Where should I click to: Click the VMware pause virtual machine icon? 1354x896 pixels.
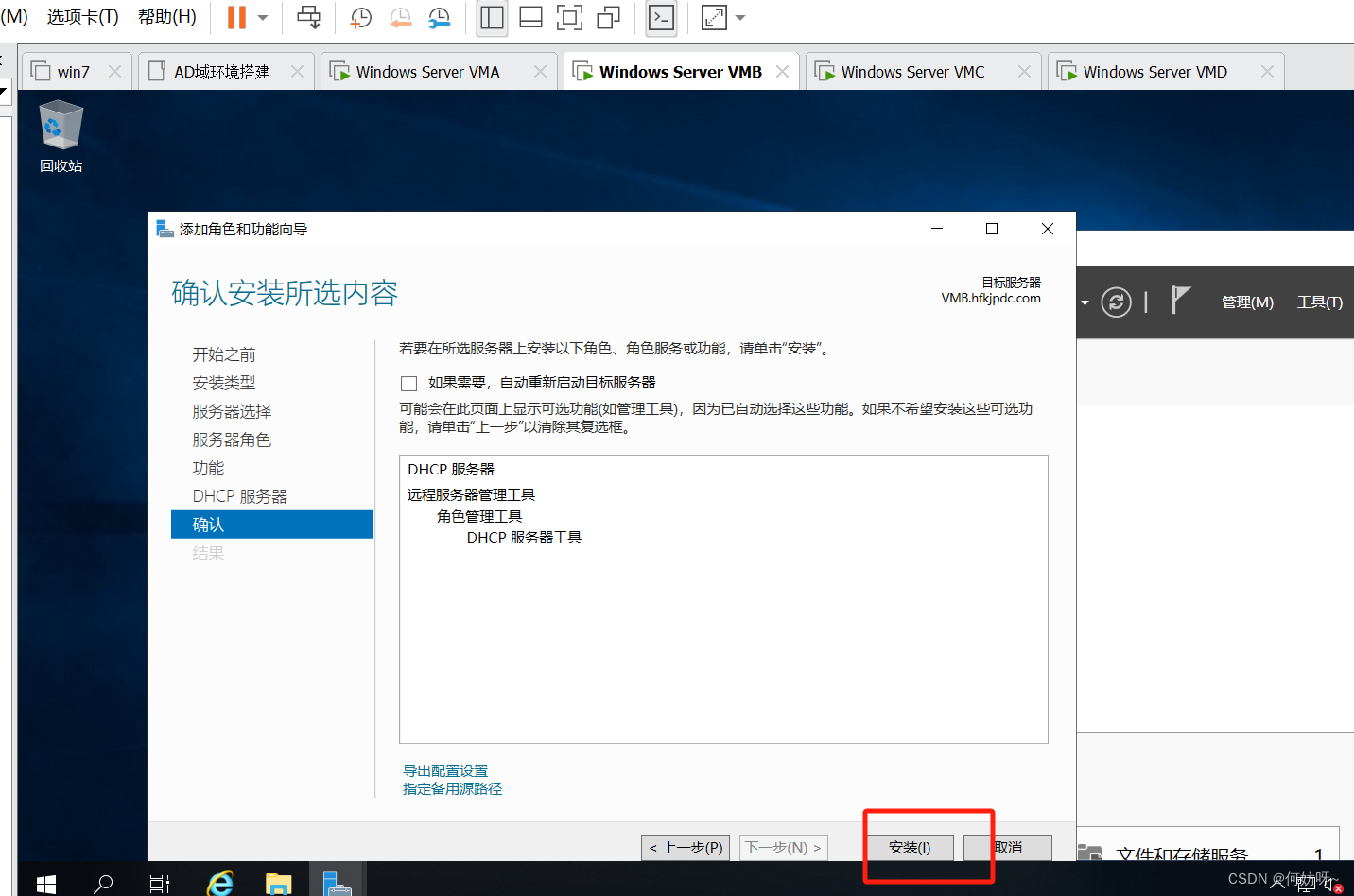pyautogui.click(x=236, y=17)
